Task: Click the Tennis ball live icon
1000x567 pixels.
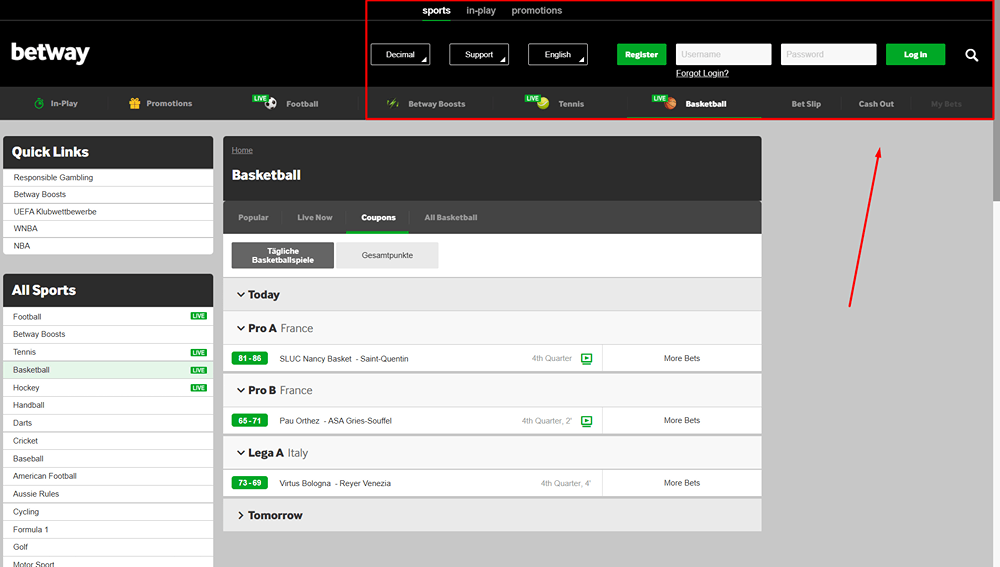Action: tap(537, 101)
